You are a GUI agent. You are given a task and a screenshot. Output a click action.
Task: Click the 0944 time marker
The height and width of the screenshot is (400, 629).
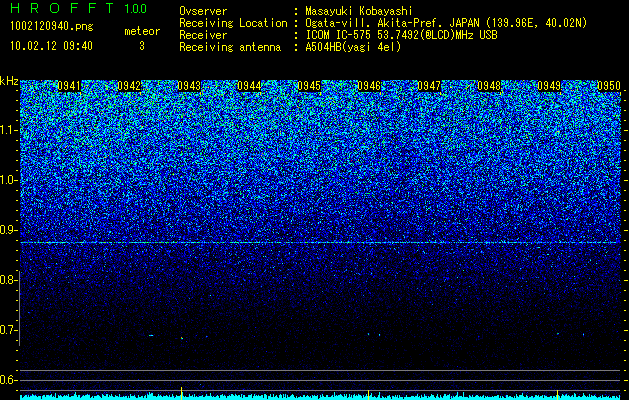[x=249, y=86]
